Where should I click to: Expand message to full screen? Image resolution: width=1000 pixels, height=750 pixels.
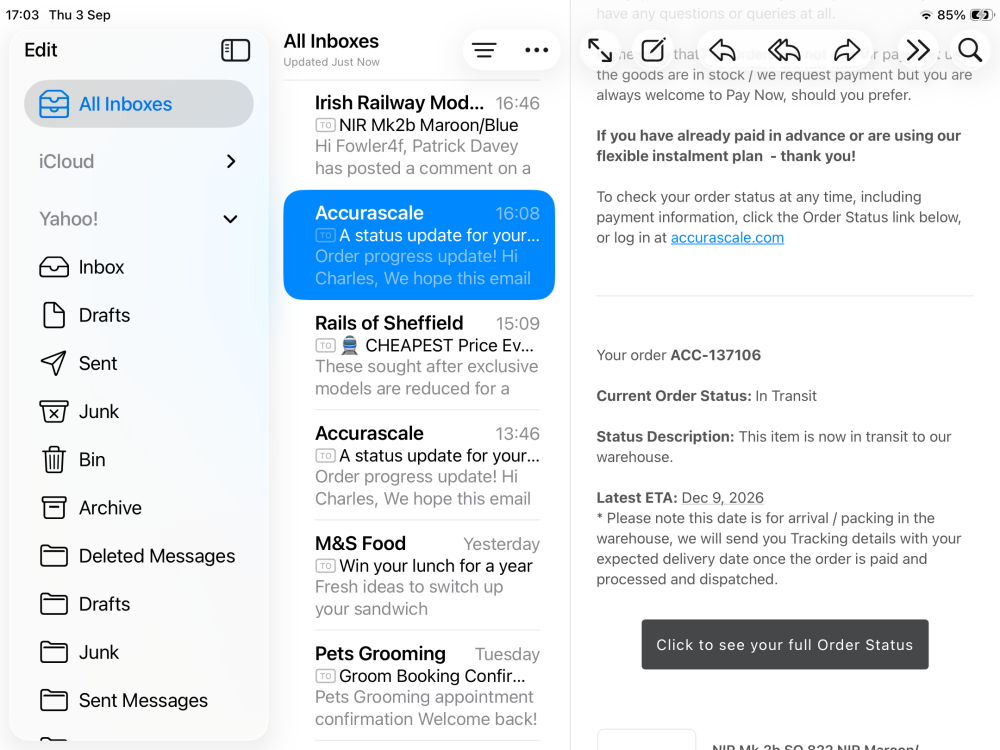pos(599,50)
